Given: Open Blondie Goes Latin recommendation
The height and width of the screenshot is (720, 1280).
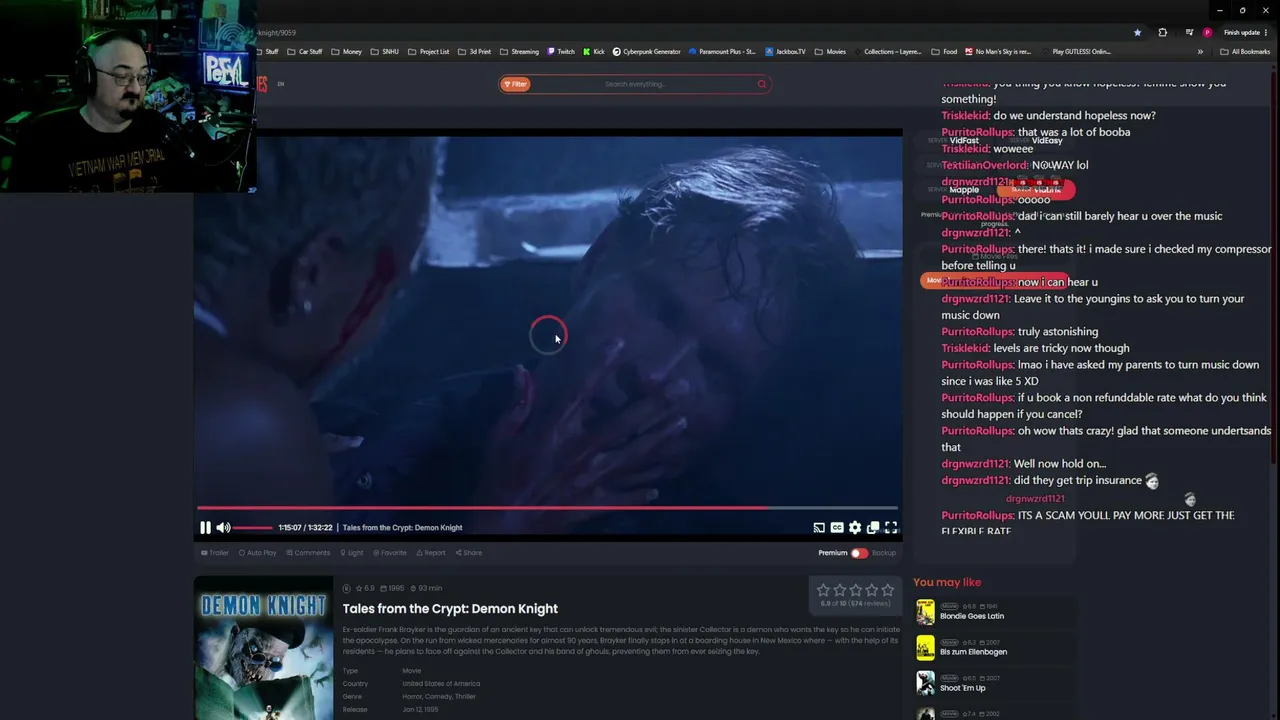Looking at the screenshot, I should coord(972,616).
